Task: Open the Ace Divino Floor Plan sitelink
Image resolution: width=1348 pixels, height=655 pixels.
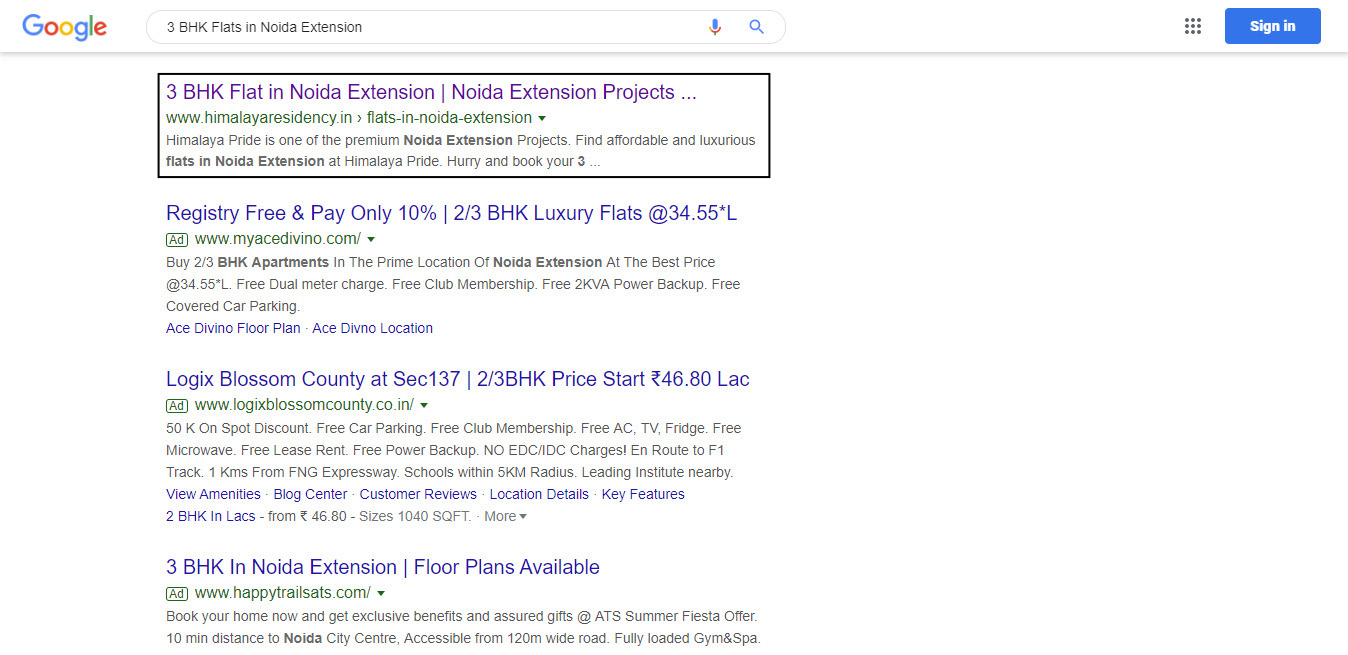Action: point(232,327)
